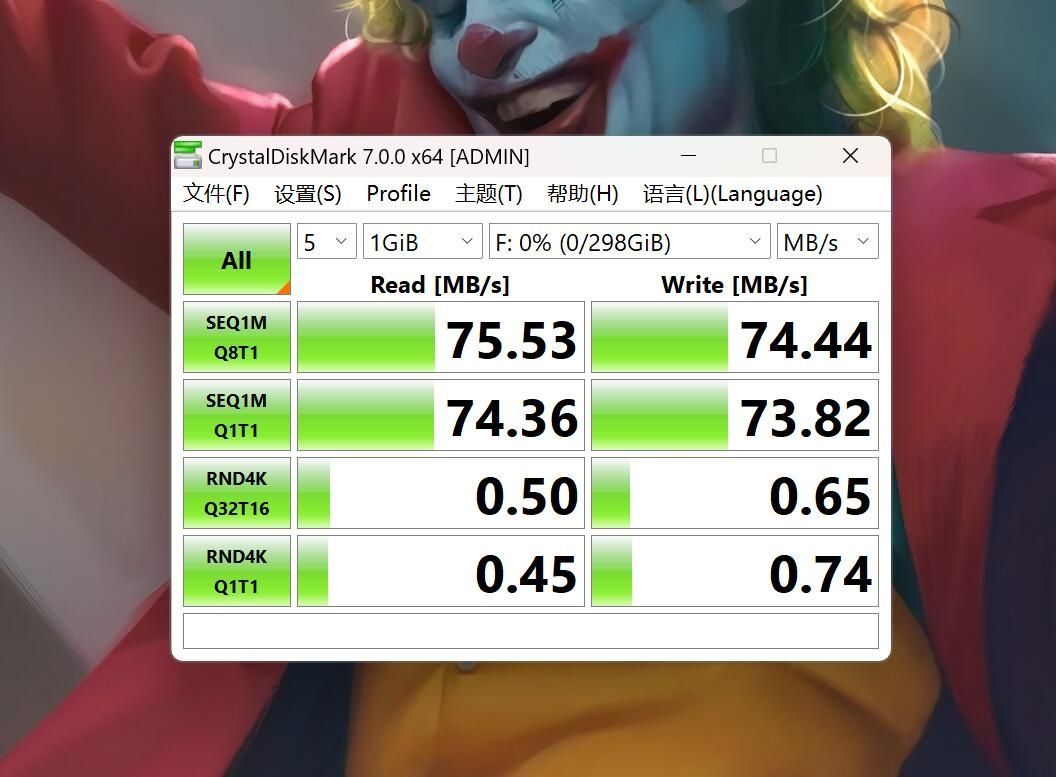This screenshot has height=777, width=1056.
Task: Click the 0.65 random write result
Action: (735, 494)
